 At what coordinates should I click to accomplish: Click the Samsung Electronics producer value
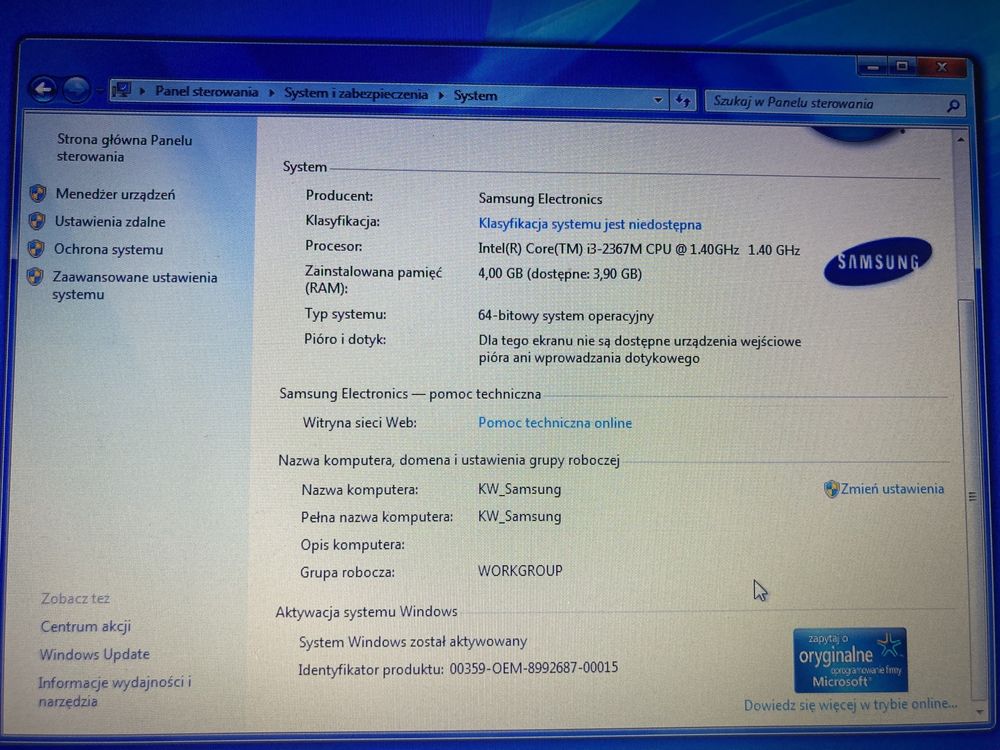540,198
